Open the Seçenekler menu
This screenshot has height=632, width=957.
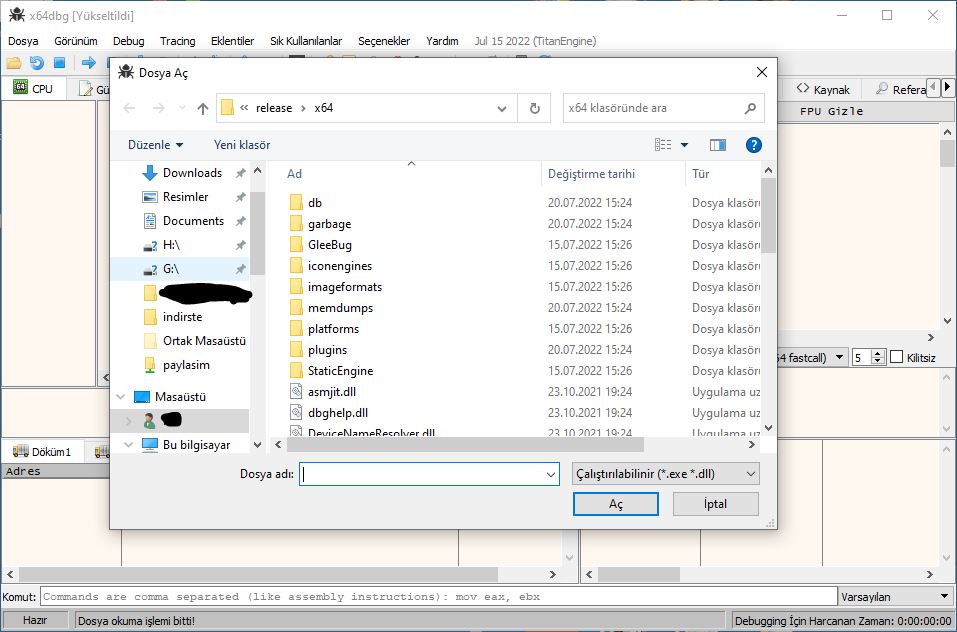pos(384,41)
